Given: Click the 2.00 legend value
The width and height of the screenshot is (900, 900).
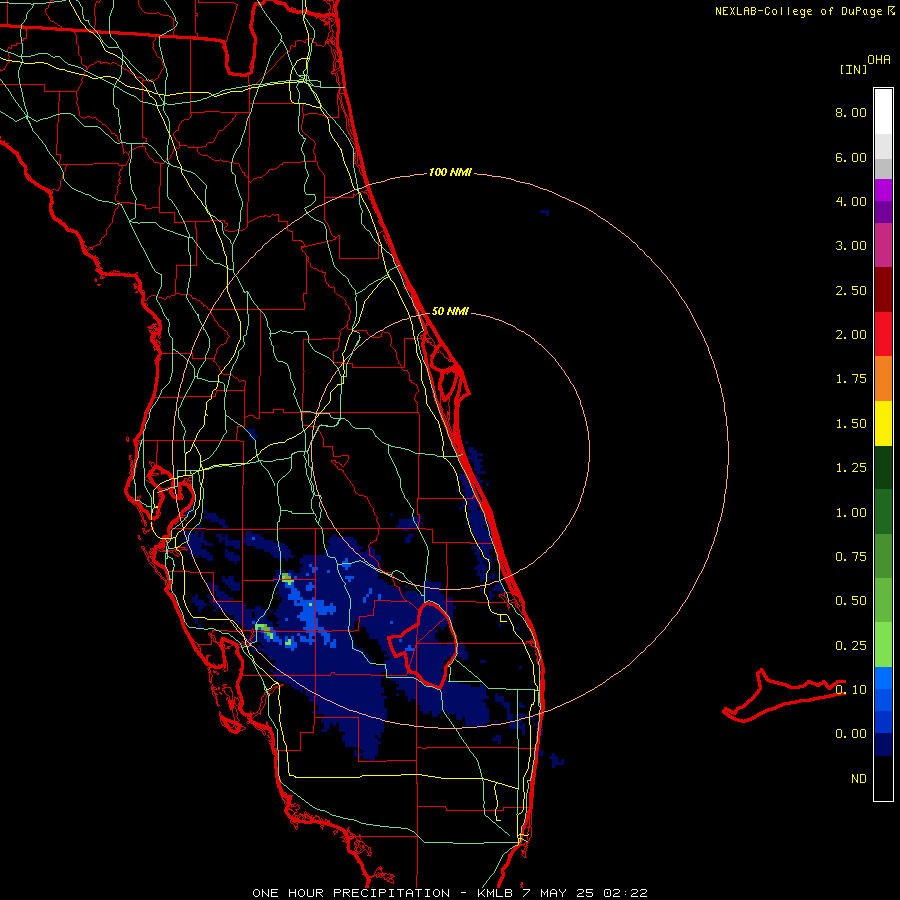Looking at the screenshot, I should [x=851, y=335].
